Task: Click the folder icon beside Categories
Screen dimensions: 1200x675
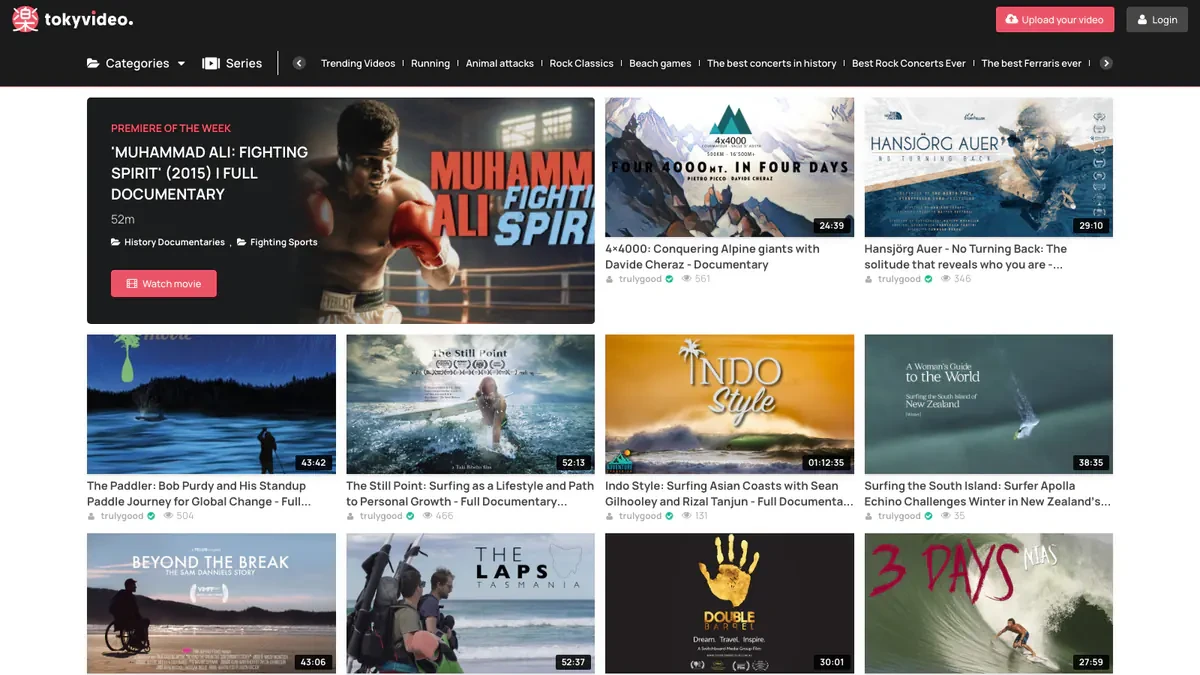Action: (x=93, y=63)
